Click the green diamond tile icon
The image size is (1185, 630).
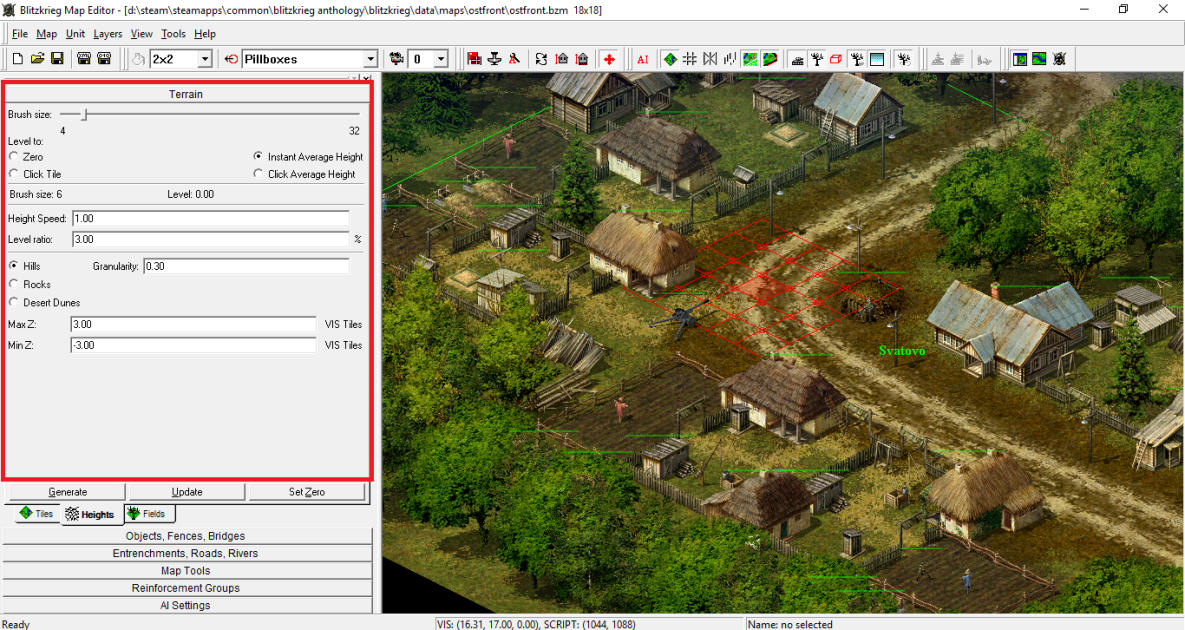pyautogui.click(x=670, y=59)
